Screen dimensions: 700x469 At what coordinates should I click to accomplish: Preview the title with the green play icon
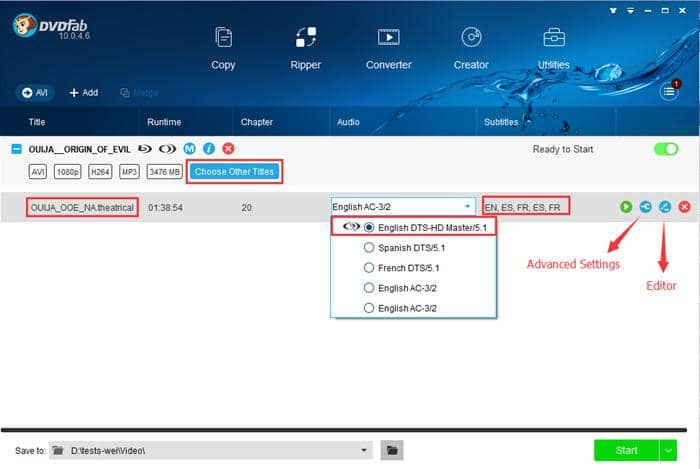pos(626,207)
